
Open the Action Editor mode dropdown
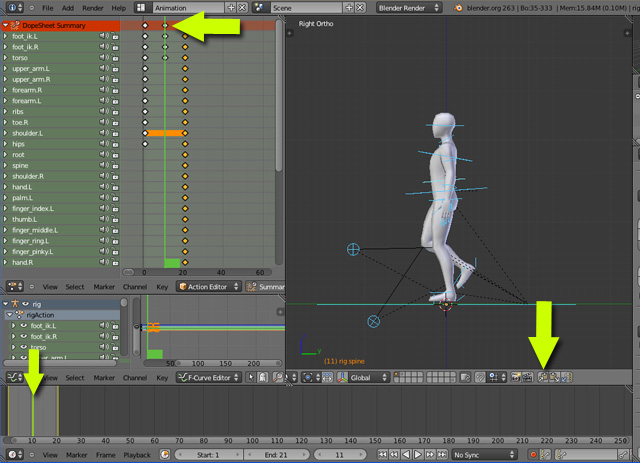209,286
